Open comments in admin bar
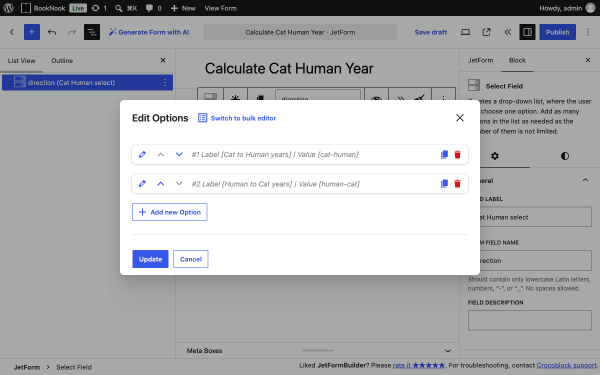The width and height of the screenshot is (600, 375). click(153, 8)
